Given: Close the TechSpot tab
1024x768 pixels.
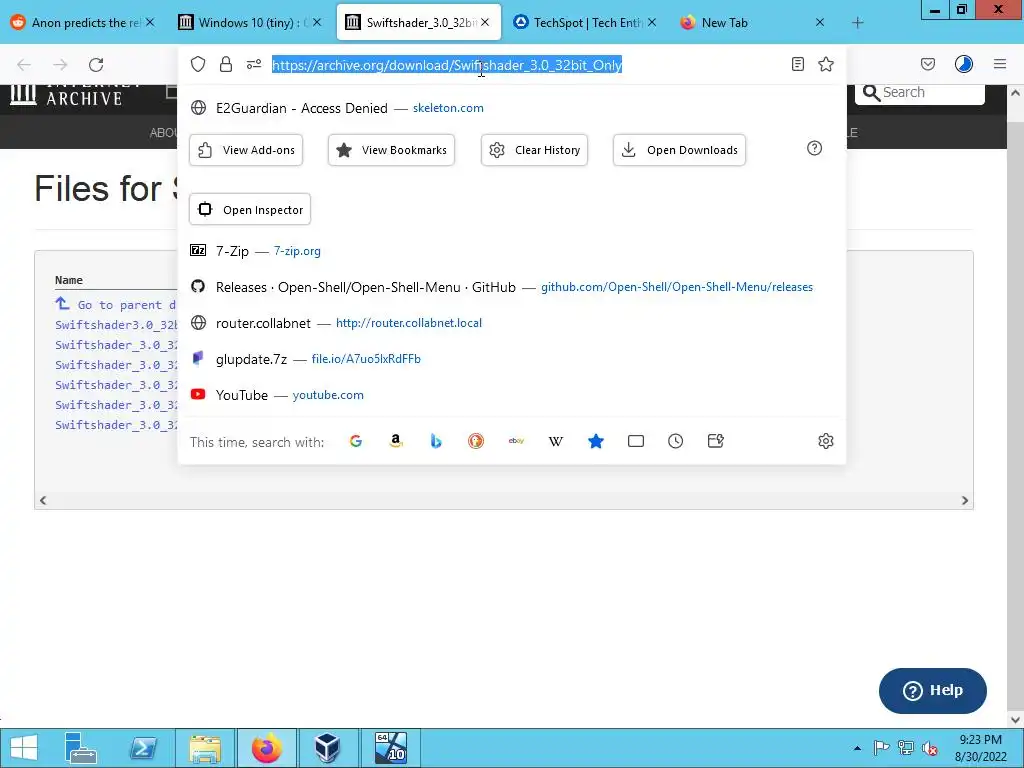Looking at the screenshot, I should tap(652, 22).
